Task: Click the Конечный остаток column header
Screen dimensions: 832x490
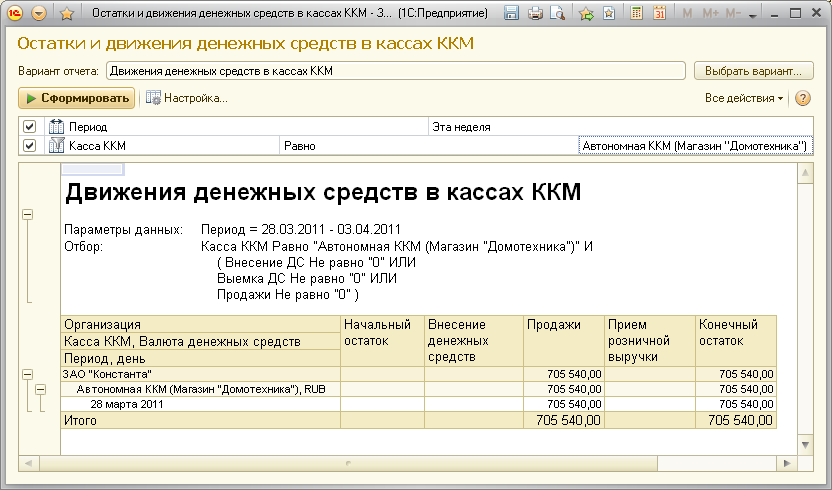Action: click(x=736, y=341)
